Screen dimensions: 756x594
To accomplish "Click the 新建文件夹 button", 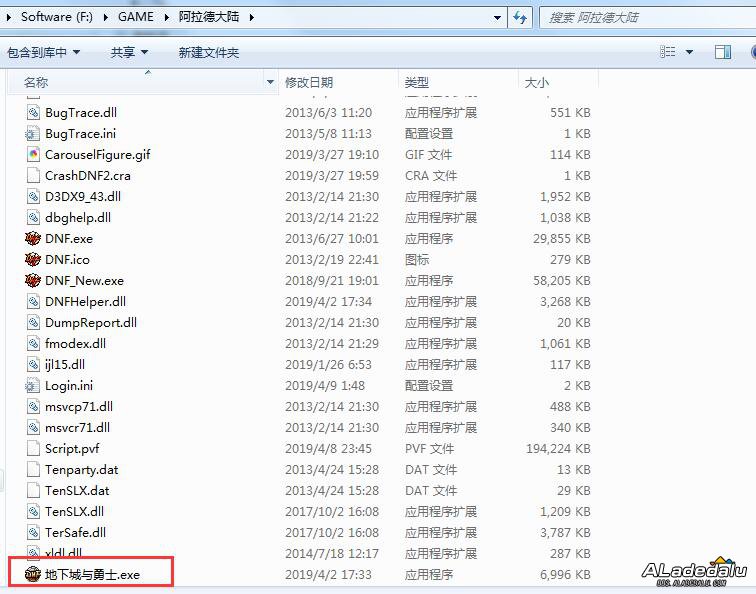I will point(209,52).
